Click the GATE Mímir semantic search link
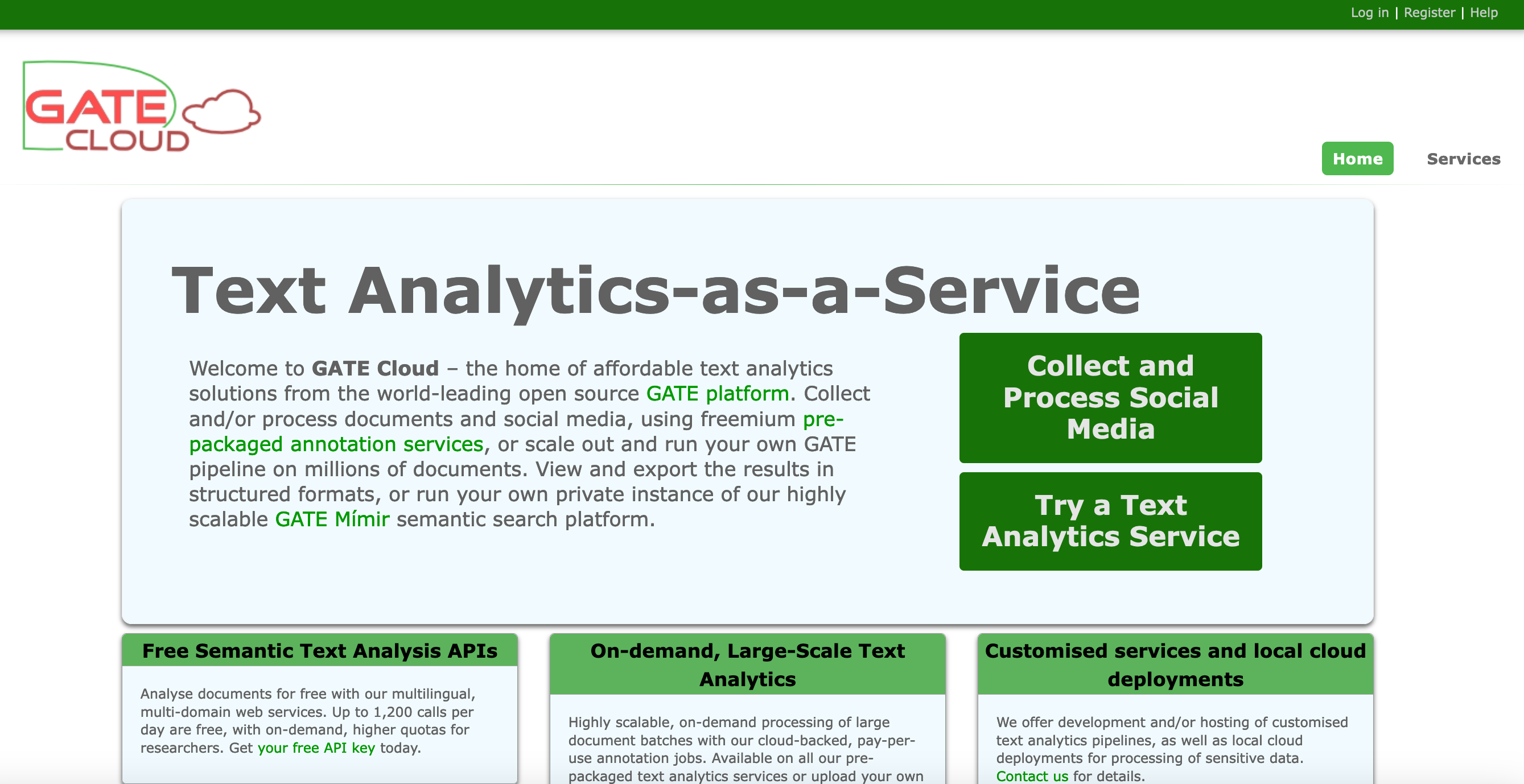Image resolution: width=1524 pixels, height=784 pixels. (x=332, y=518)
